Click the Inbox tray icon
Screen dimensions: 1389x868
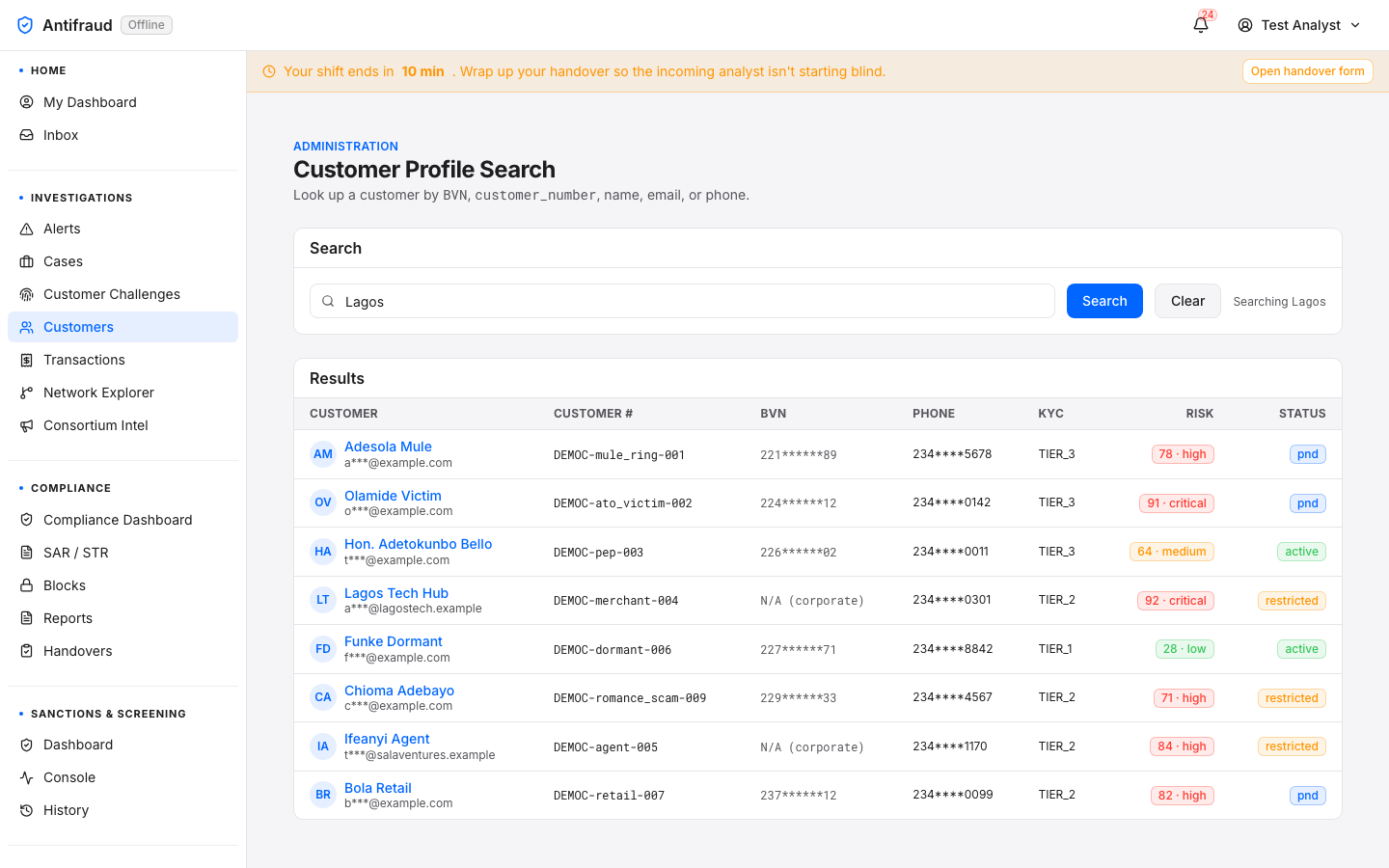(27, 135)
